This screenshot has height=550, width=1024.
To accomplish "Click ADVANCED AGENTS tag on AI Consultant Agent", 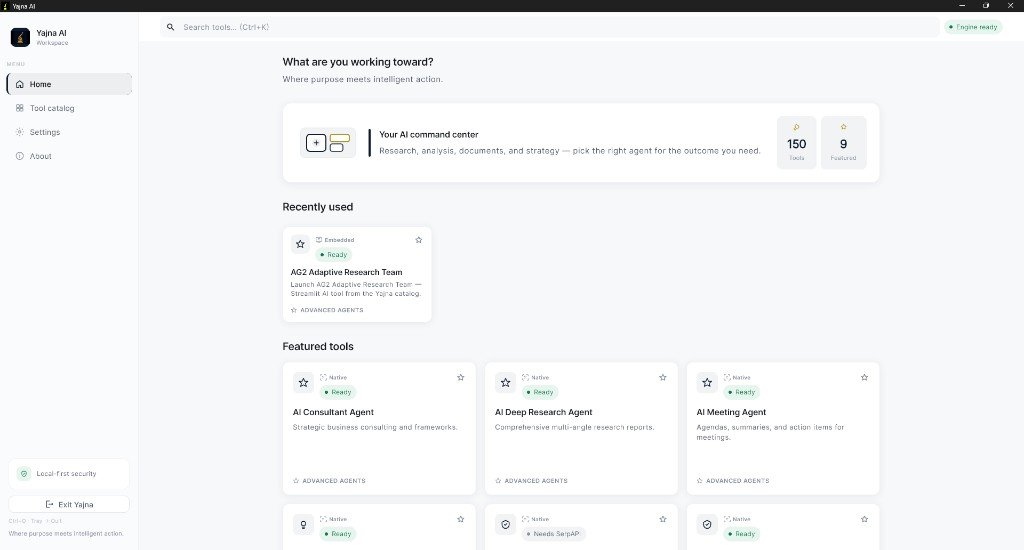I will (329, 481).
